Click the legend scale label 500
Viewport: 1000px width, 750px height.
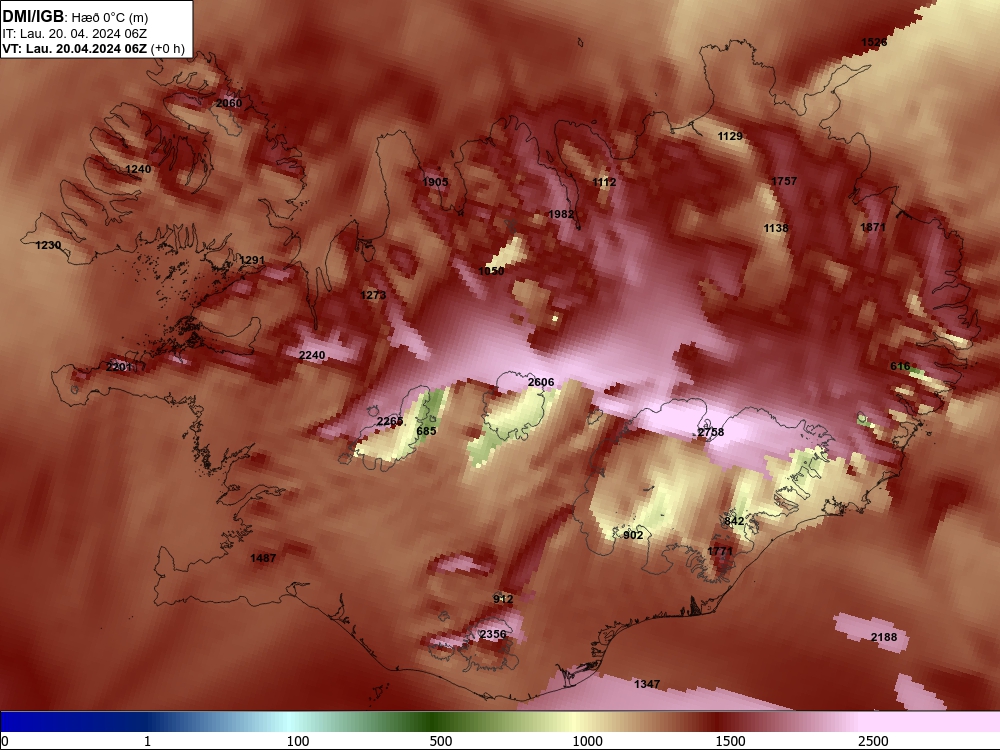(x=441, y=741)
